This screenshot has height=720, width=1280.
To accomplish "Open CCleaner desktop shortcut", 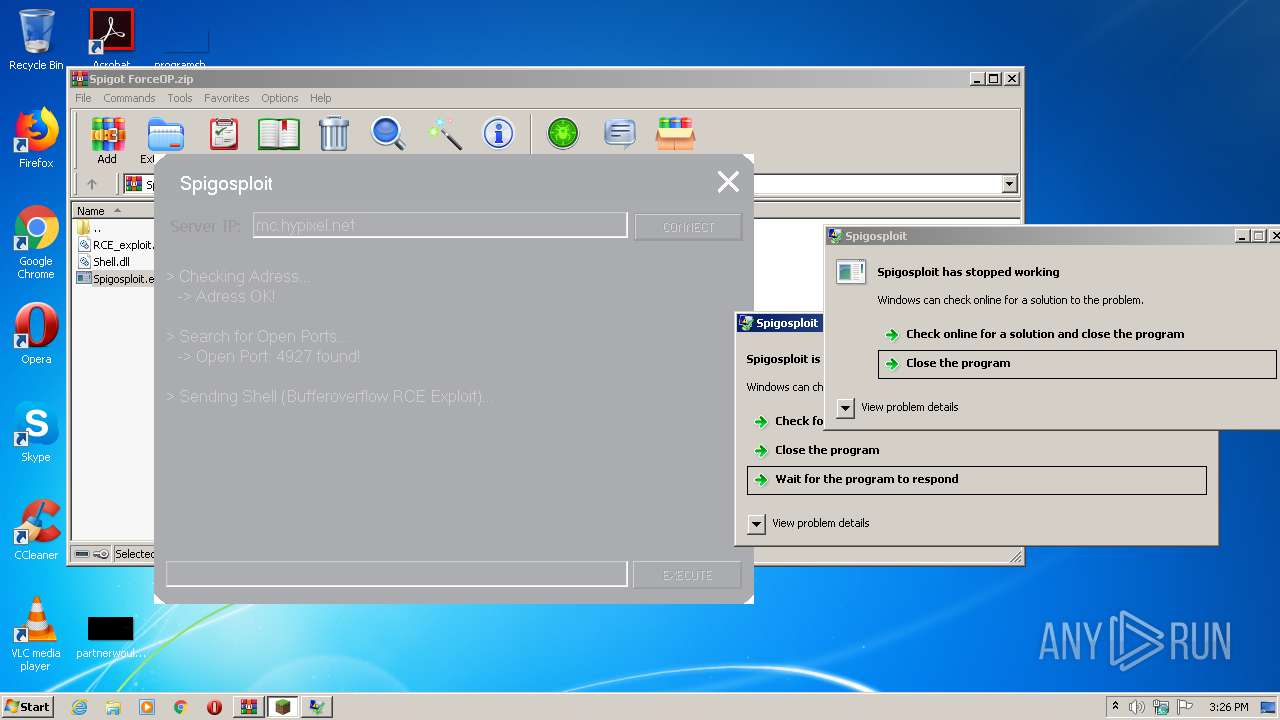I will (x=36, y=530).
